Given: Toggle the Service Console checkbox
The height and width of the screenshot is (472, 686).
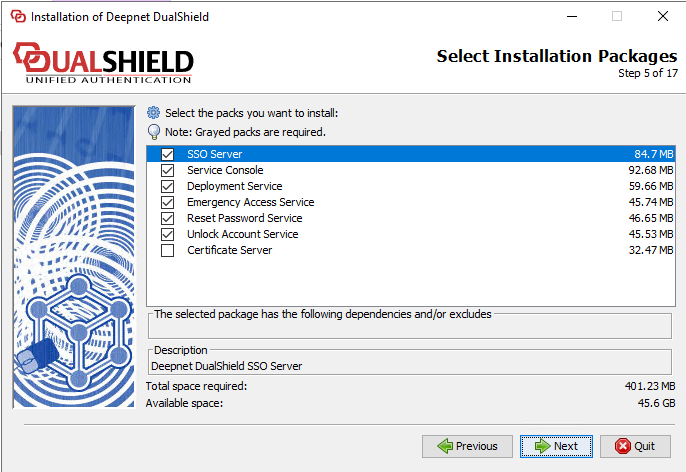Looking at the screenshot, I should coord(167,170).
